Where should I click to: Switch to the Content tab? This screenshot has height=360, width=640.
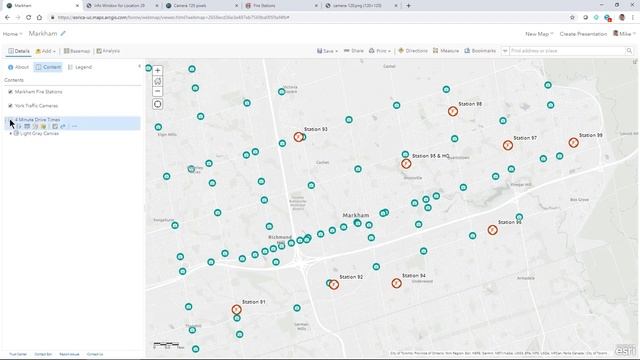click(x=48, y=67)
